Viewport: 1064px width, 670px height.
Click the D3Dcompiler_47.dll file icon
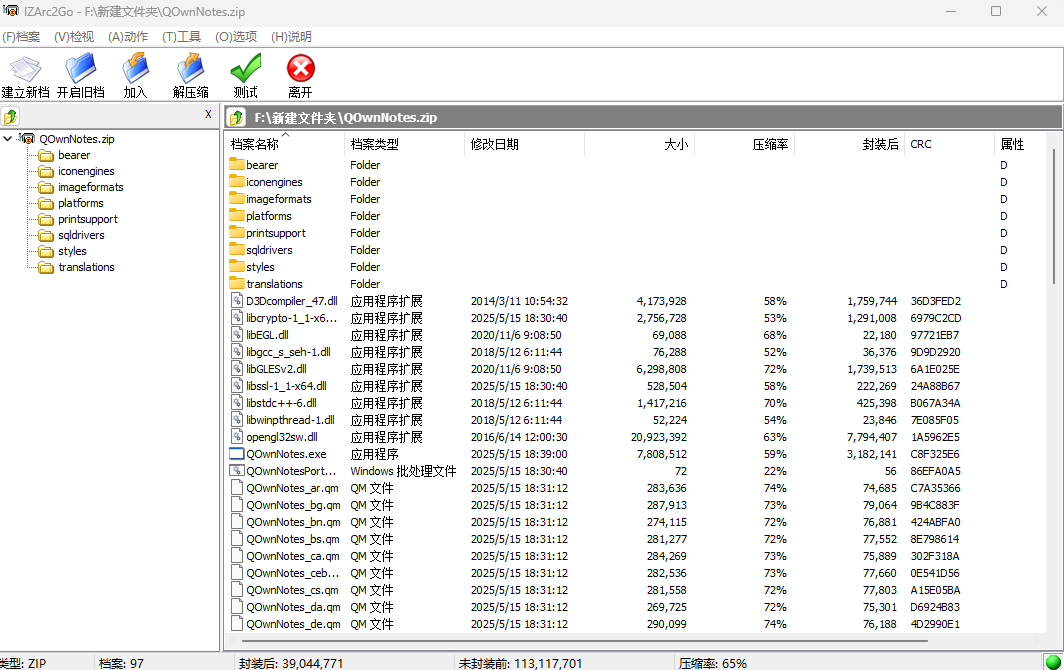tap(237, 301)
